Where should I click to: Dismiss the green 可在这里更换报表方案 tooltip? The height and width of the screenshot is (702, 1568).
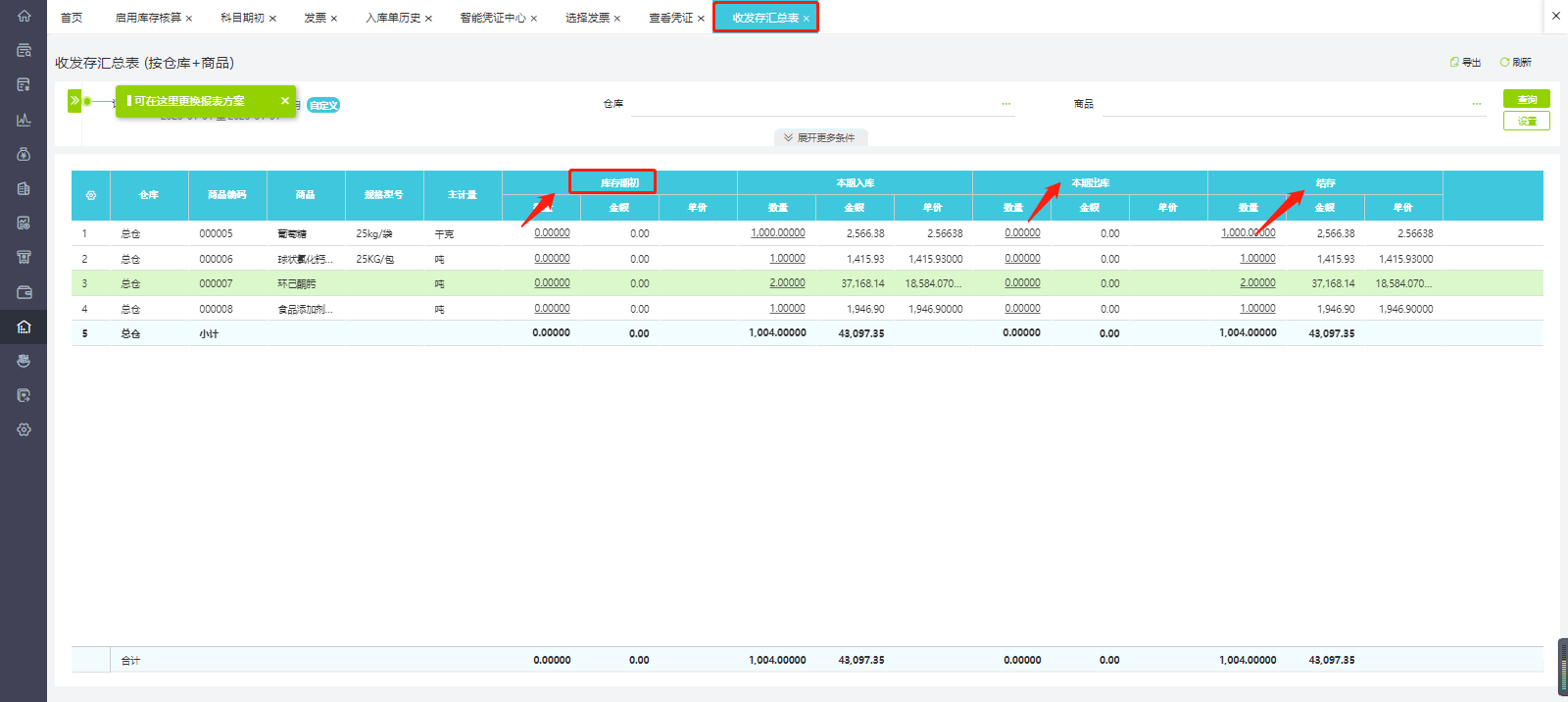tap(285, 101)
